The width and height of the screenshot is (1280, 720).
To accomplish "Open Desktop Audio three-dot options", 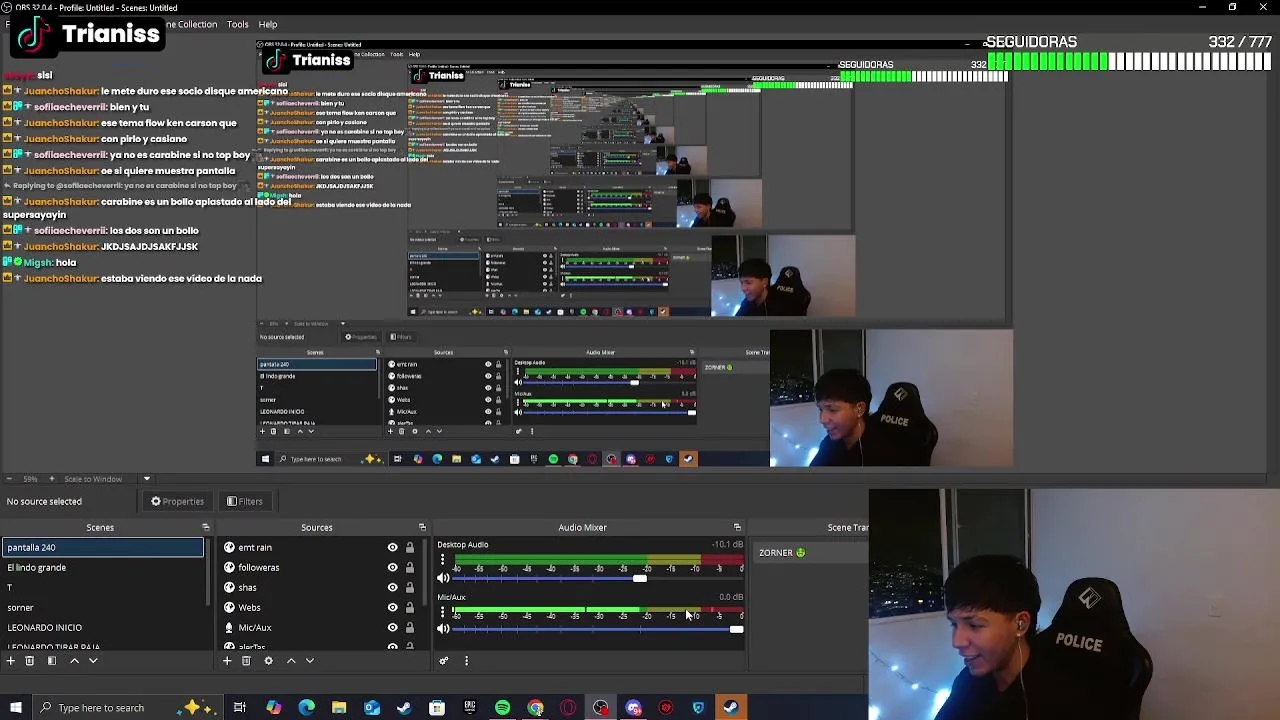I will (x=443, y=561).
